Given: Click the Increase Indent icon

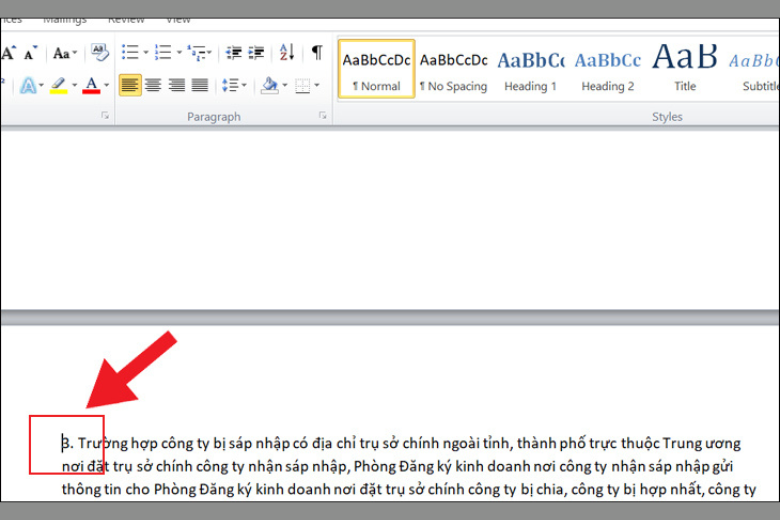Looking at the screenshot, I should (257, 52).
